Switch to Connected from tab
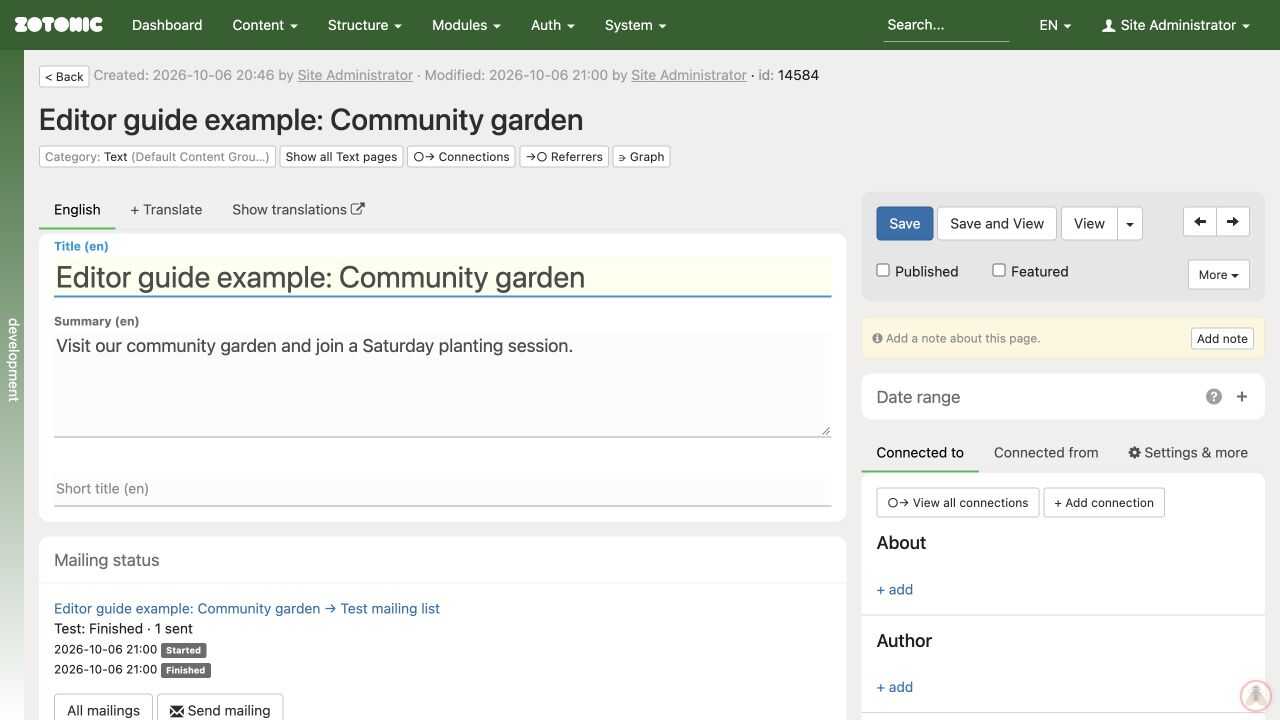Viewport: 1280px width, 720px height. point(1046,453)
